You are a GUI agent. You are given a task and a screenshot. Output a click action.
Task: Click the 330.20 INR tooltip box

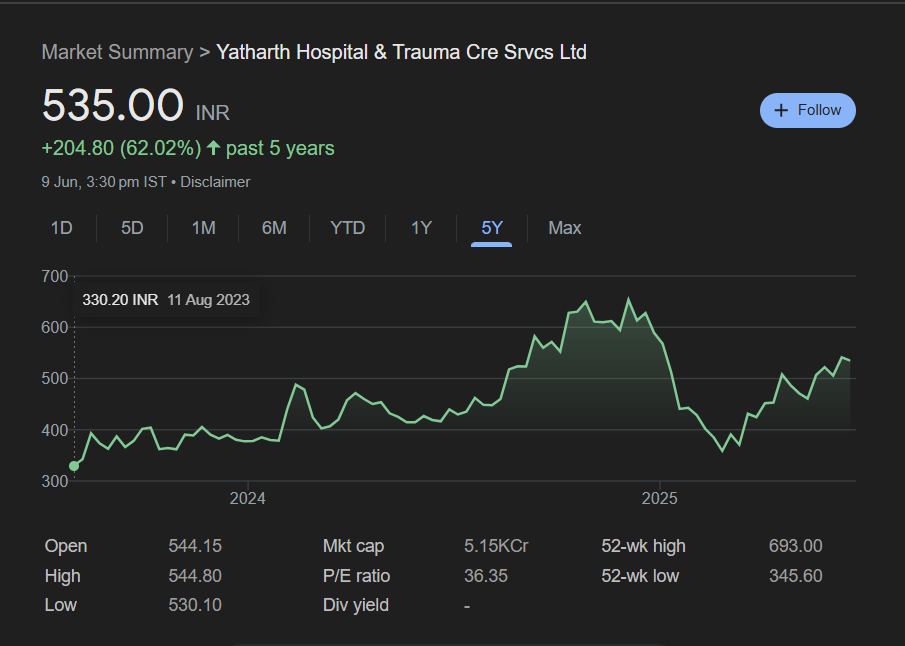[x=167, y=299]
